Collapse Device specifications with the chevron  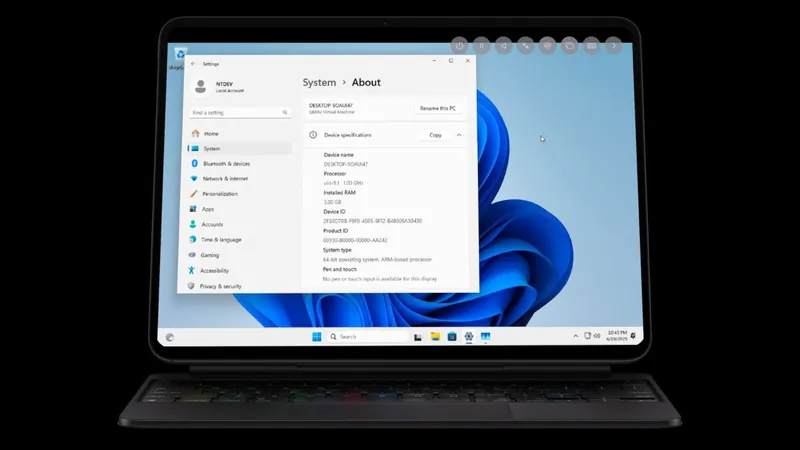[x=459, y=135]
